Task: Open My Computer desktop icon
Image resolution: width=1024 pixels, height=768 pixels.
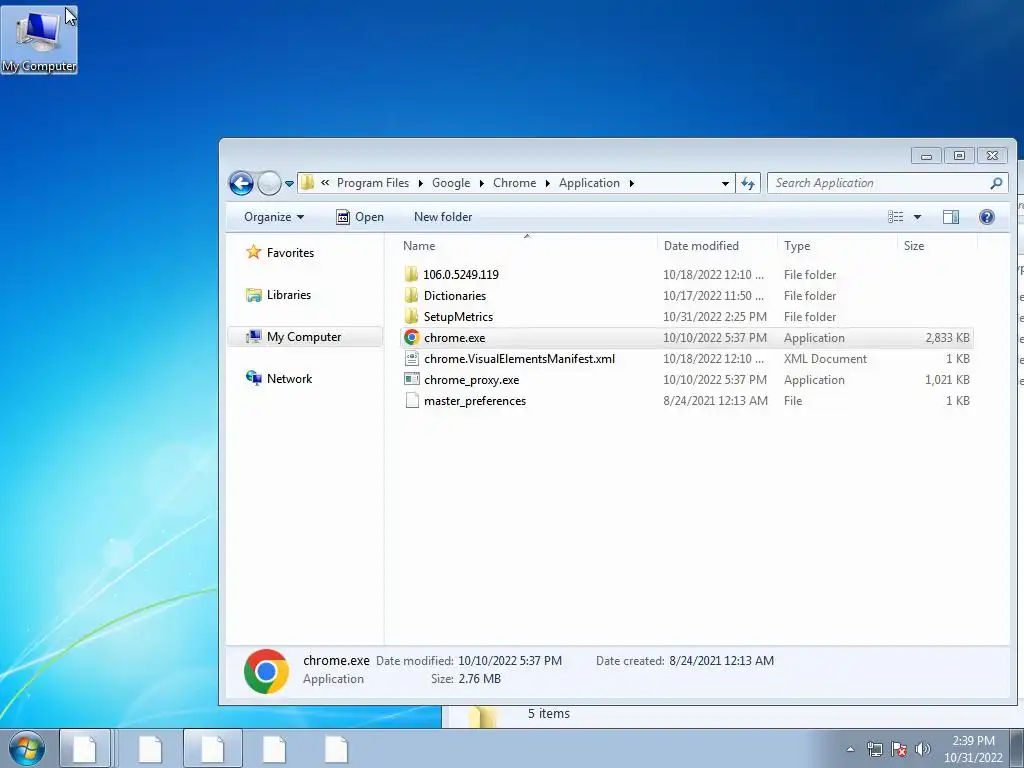Action: (x=39, y=40)
